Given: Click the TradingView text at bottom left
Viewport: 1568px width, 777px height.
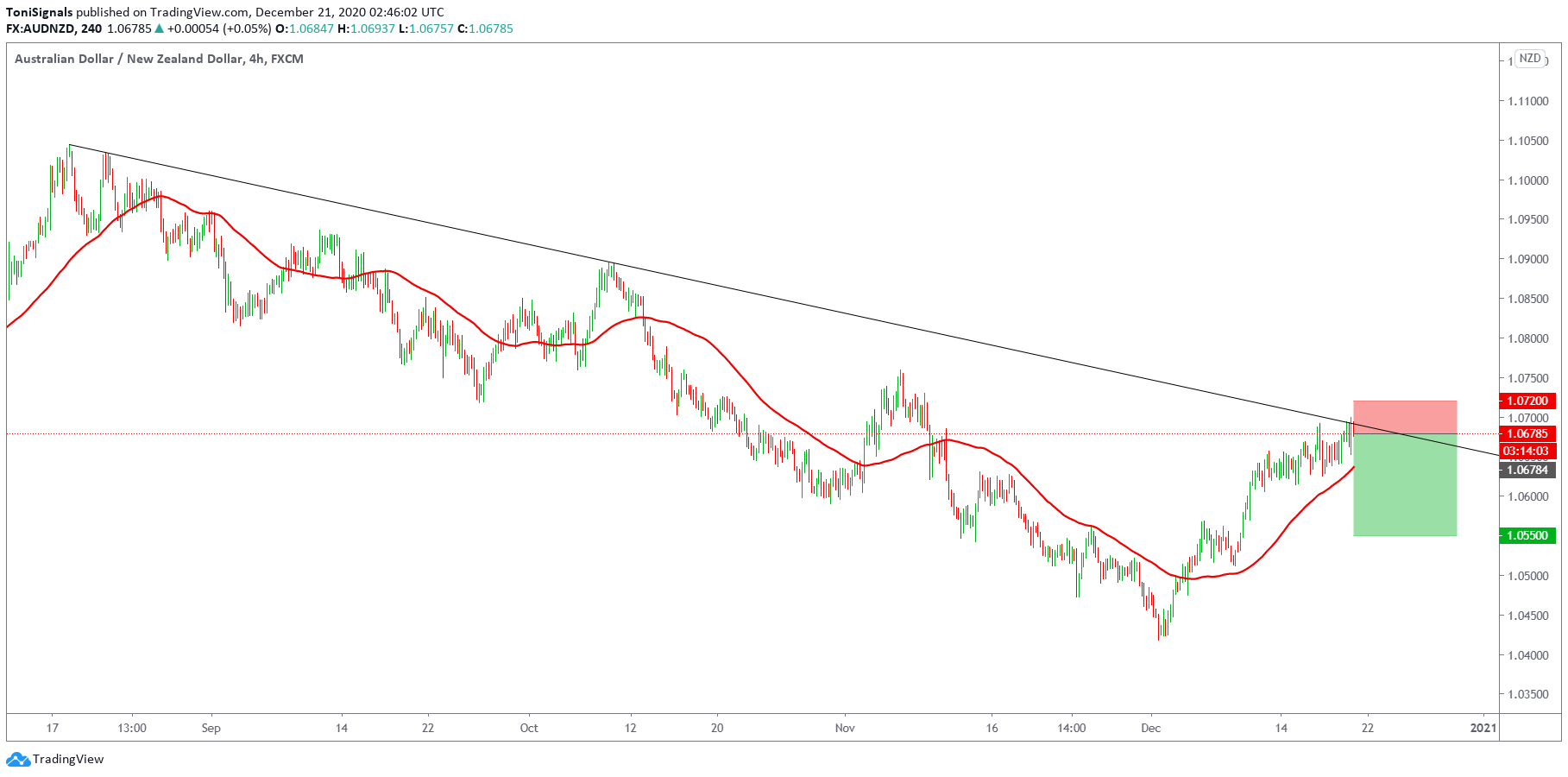Looking at the screenshot, I should (x=68, y=760).
